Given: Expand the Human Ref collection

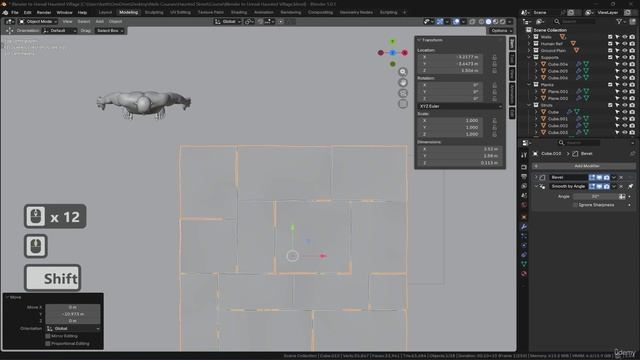Looking at the screenshot, I should [529, 44].
